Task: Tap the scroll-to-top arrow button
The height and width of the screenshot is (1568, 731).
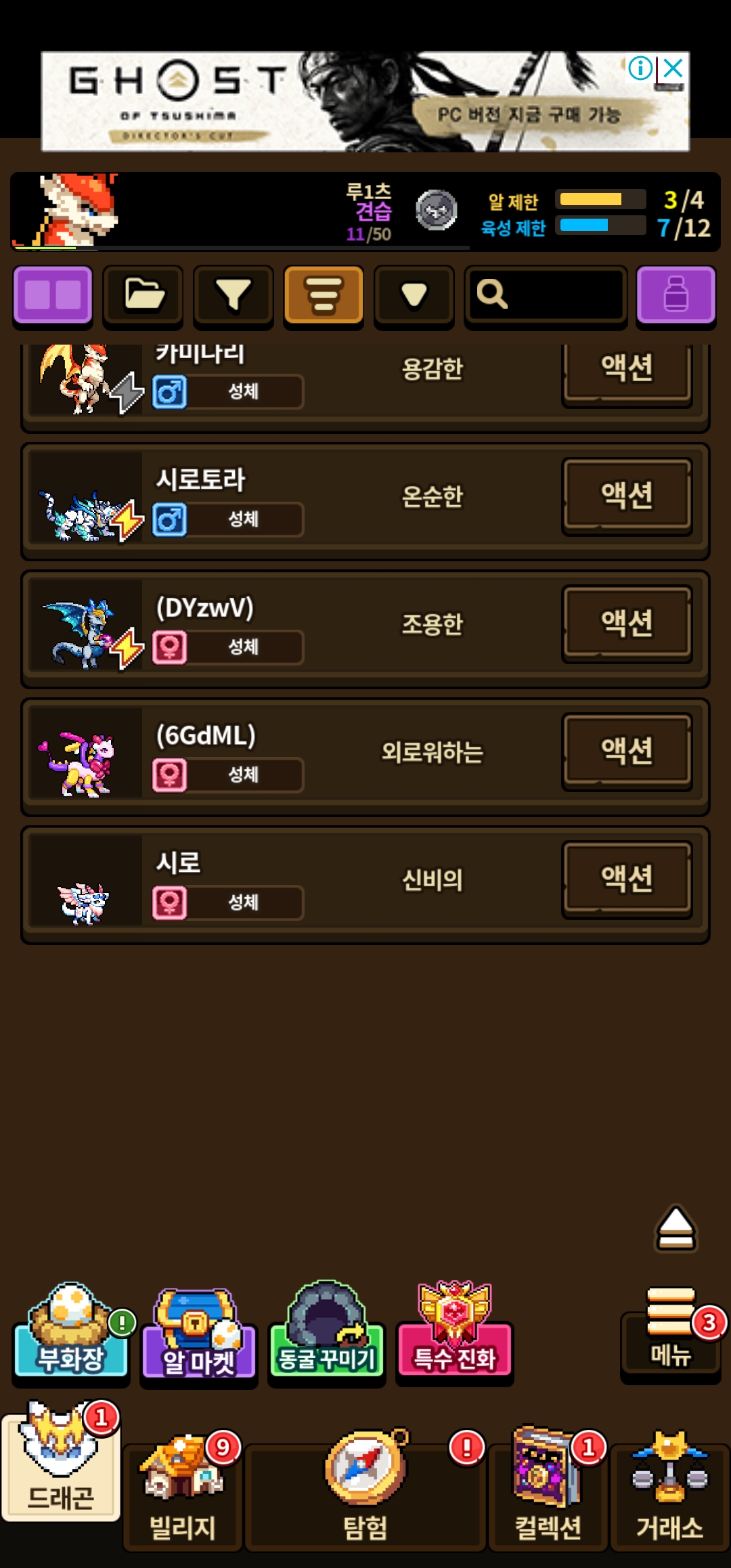Action: click(675, 1228)
